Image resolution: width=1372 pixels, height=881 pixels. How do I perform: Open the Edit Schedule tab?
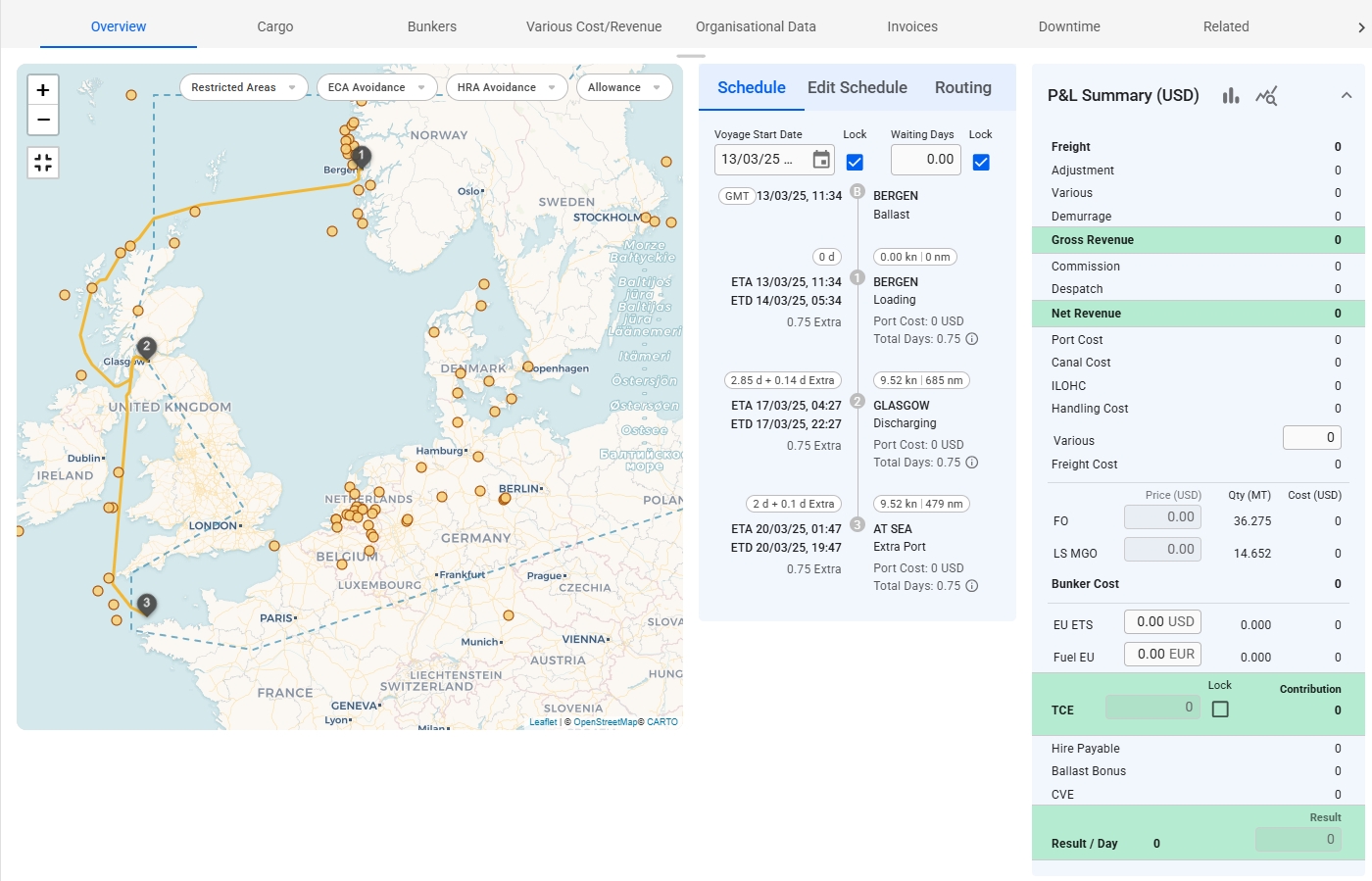click(857, 87)
